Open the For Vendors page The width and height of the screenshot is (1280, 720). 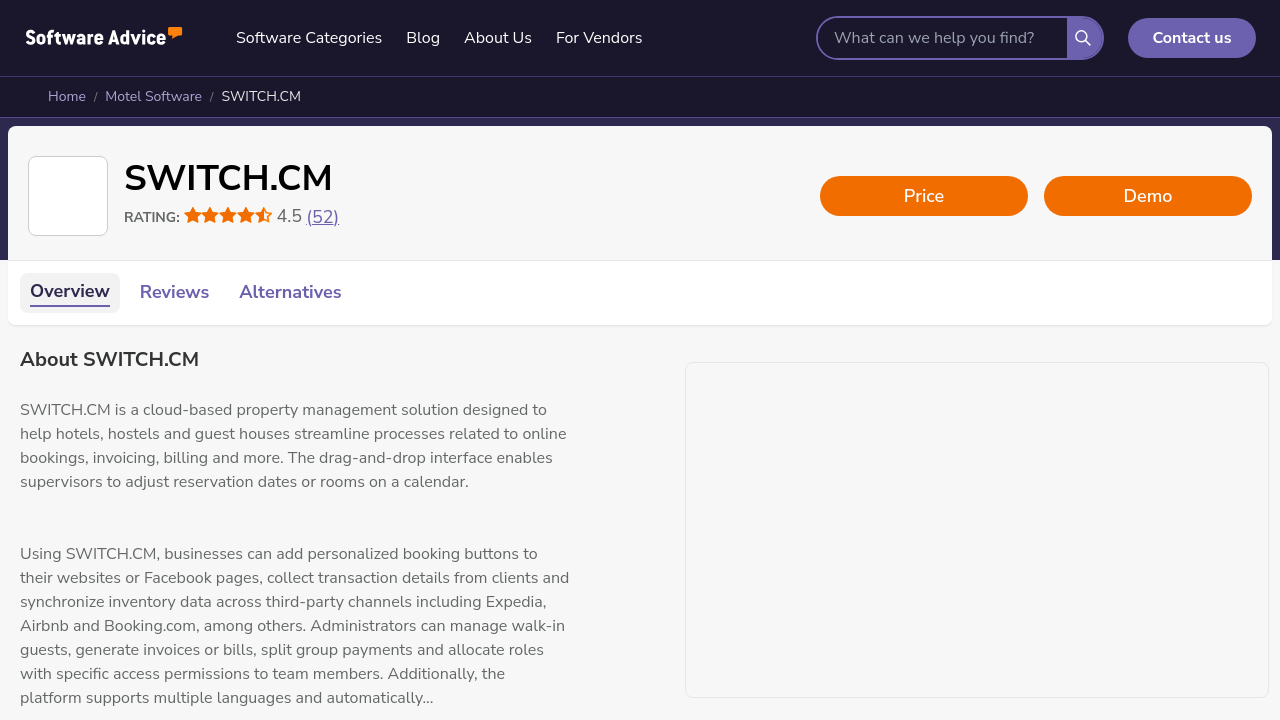tap(599, 38)
